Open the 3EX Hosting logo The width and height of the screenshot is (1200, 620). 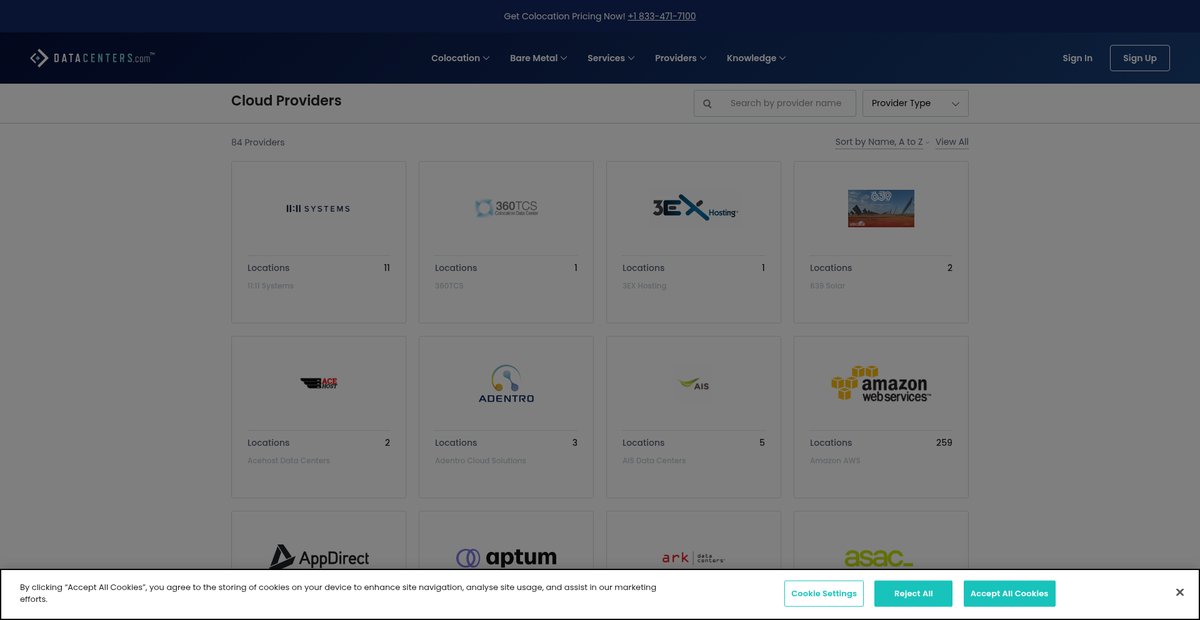coord(694,208)
